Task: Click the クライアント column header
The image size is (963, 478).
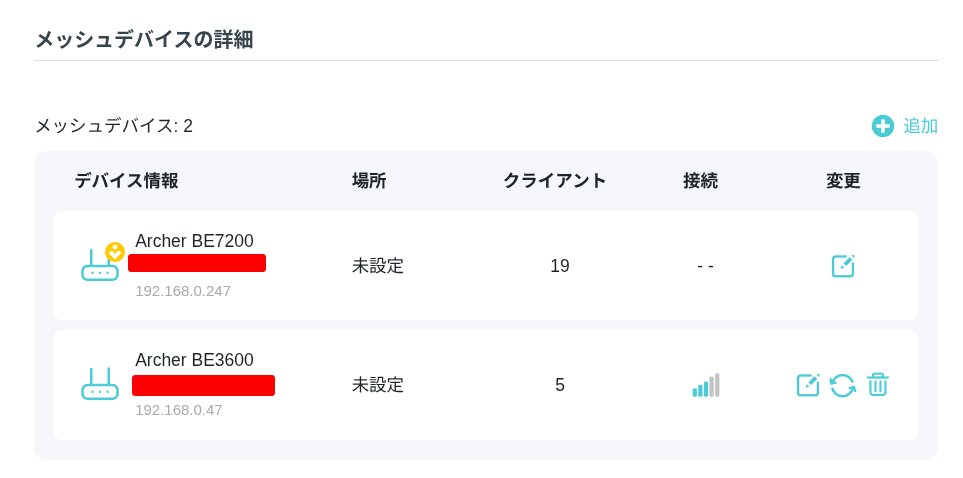Action: pos(555,181)
